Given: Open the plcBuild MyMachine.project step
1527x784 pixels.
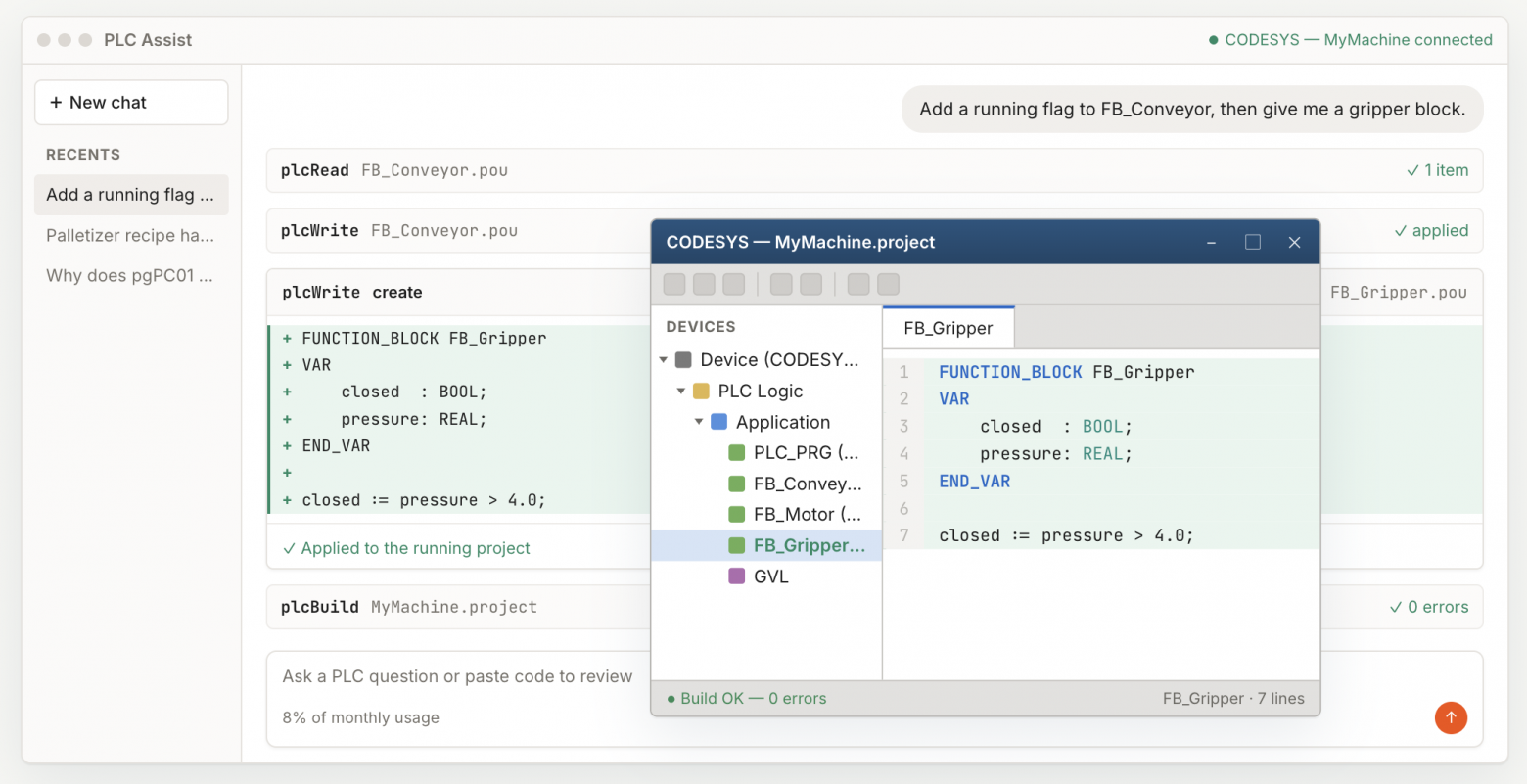Looking at the screenshot, I should coord(458,607).
